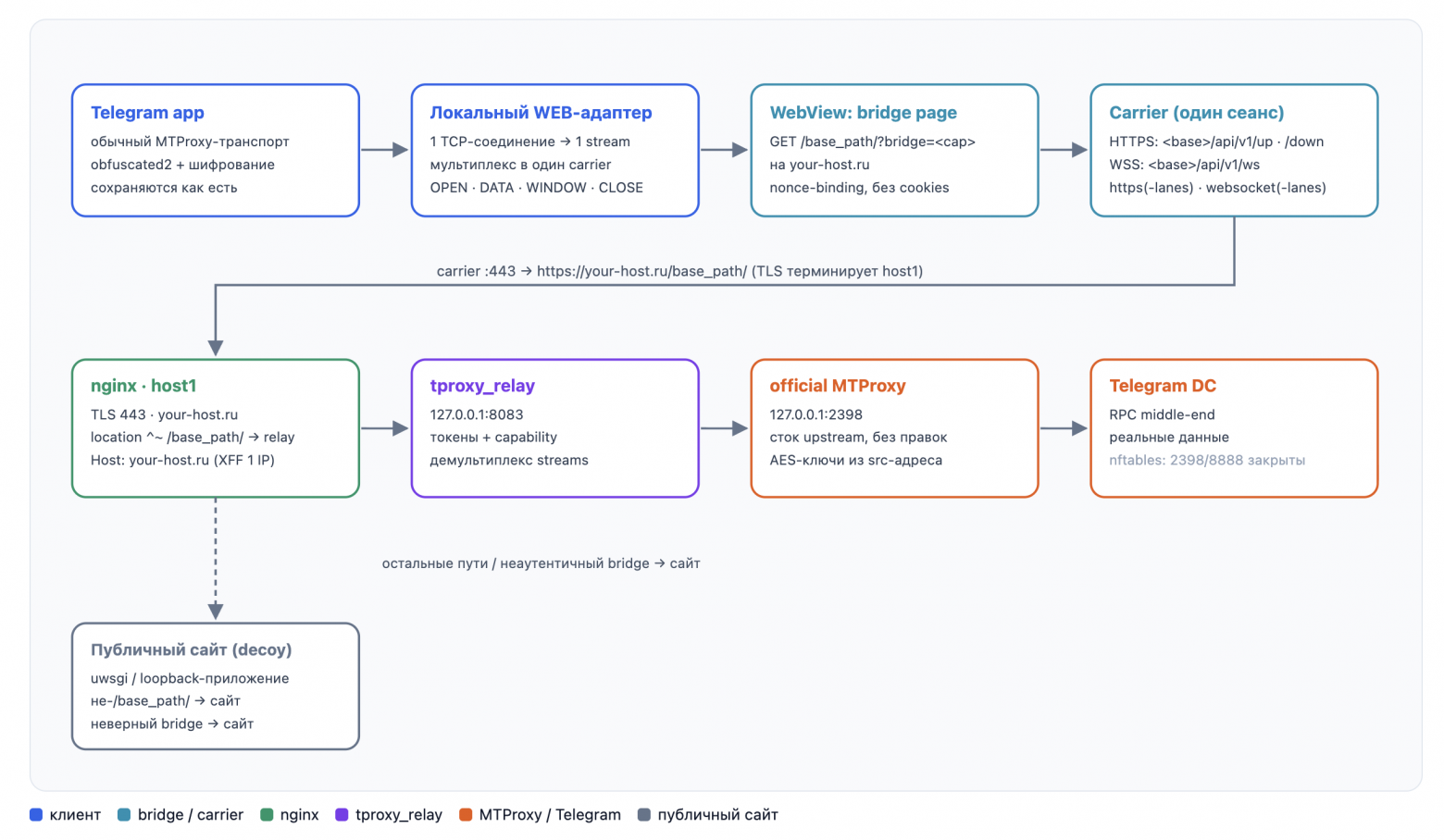Click 'демультиплекс streams' line
The width and height of the screenshot is (1444, 840).
(509, 461)
